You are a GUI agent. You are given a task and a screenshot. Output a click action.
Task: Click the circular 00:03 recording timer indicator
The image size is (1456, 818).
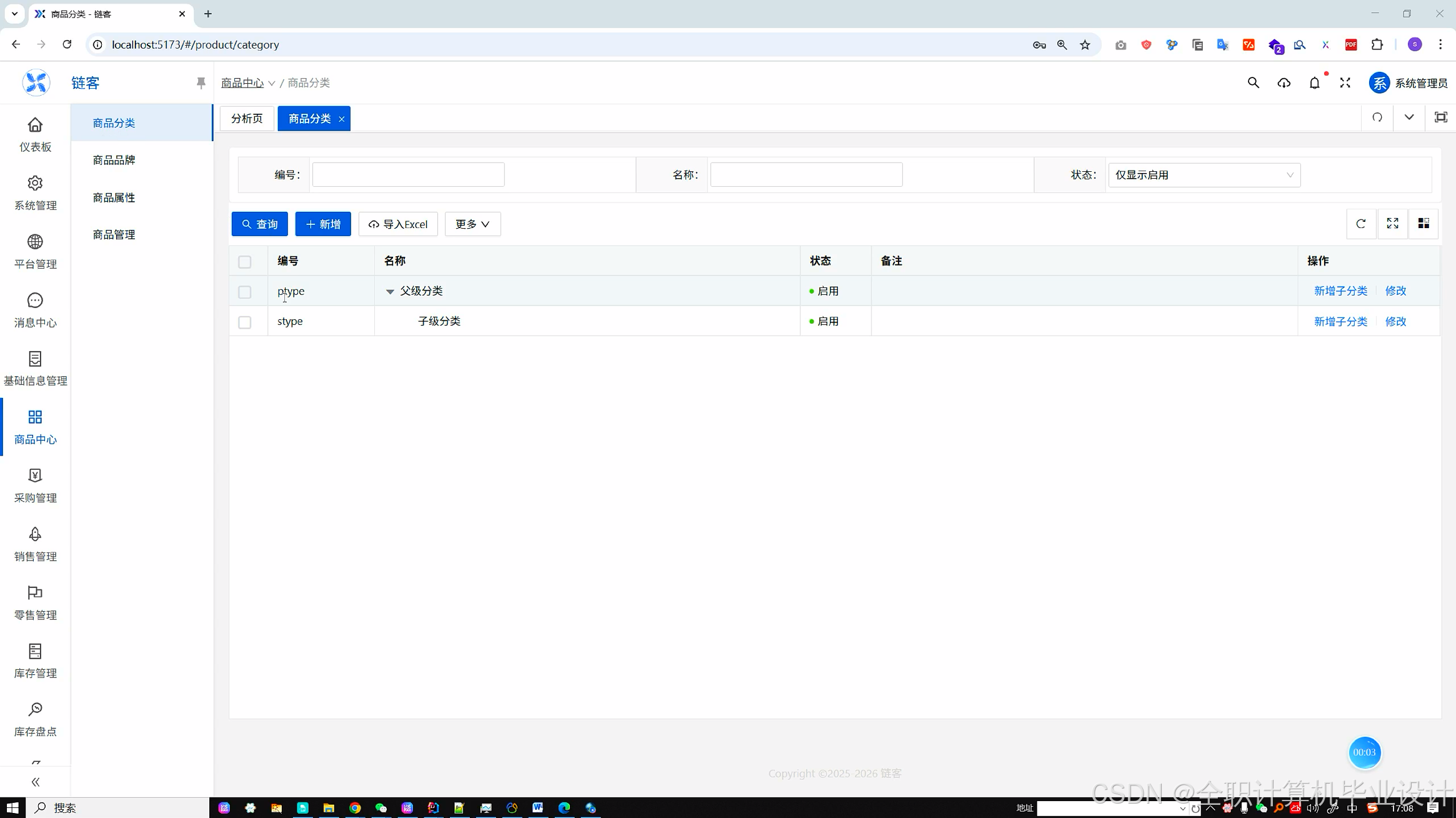click(x=1365, y=752)
